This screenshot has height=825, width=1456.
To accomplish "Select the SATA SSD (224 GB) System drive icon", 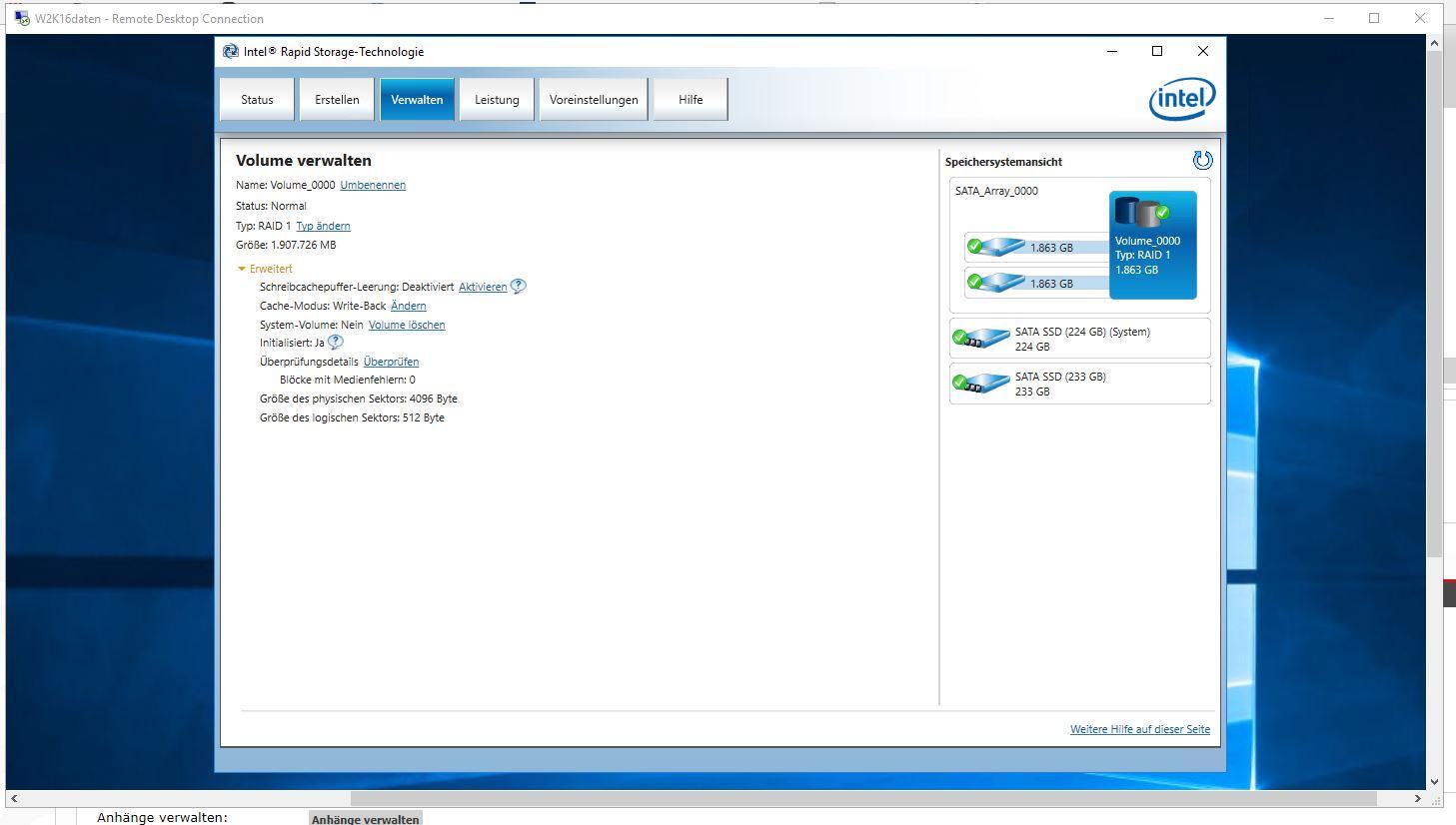I will (x=980, y=339).
